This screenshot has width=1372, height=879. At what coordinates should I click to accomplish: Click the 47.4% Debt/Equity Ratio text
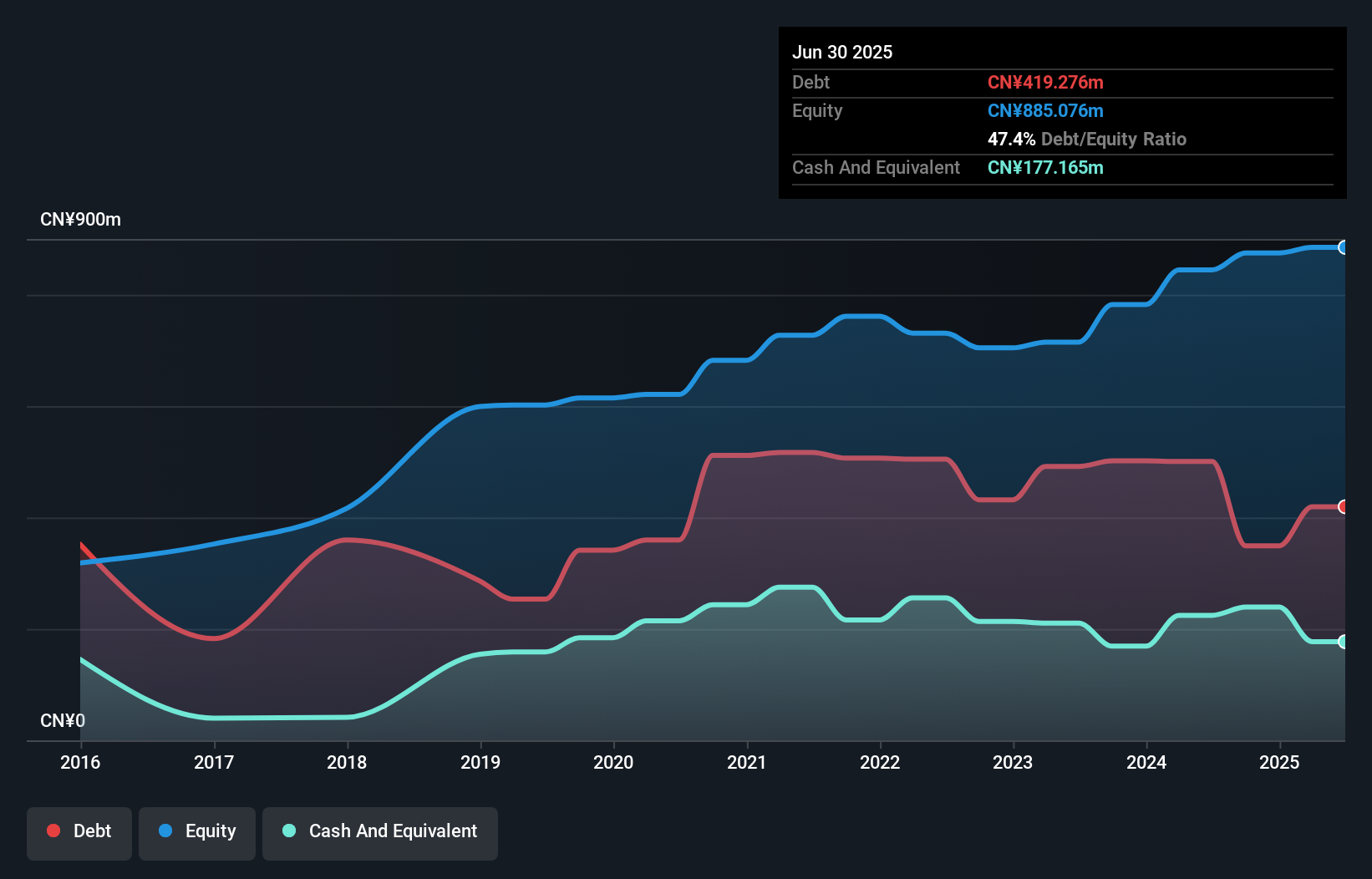pos(1088,140)
